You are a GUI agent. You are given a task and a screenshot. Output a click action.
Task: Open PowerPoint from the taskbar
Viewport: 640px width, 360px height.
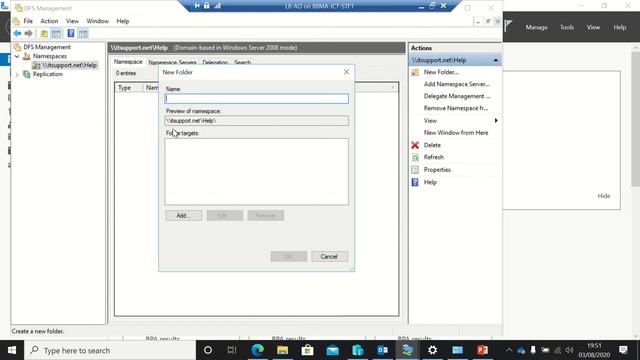pyautogui.click(x=482, y=350)
